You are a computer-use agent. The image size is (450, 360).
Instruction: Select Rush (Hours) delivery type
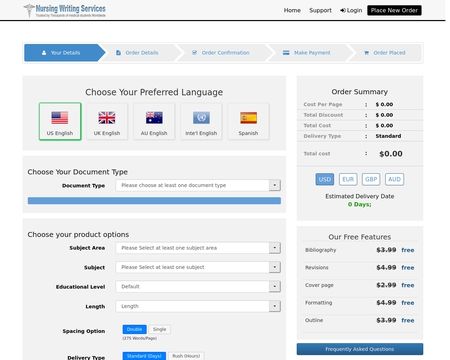coord(186,356)
